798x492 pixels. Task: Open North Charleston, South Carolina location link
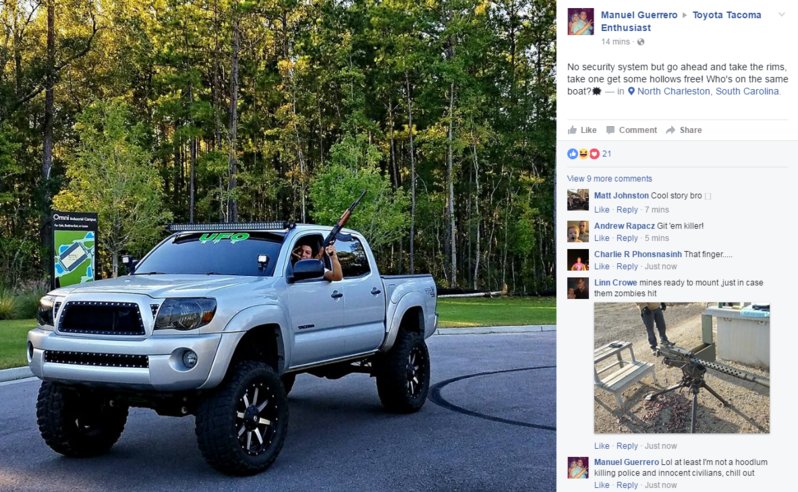tap(708, 91)
